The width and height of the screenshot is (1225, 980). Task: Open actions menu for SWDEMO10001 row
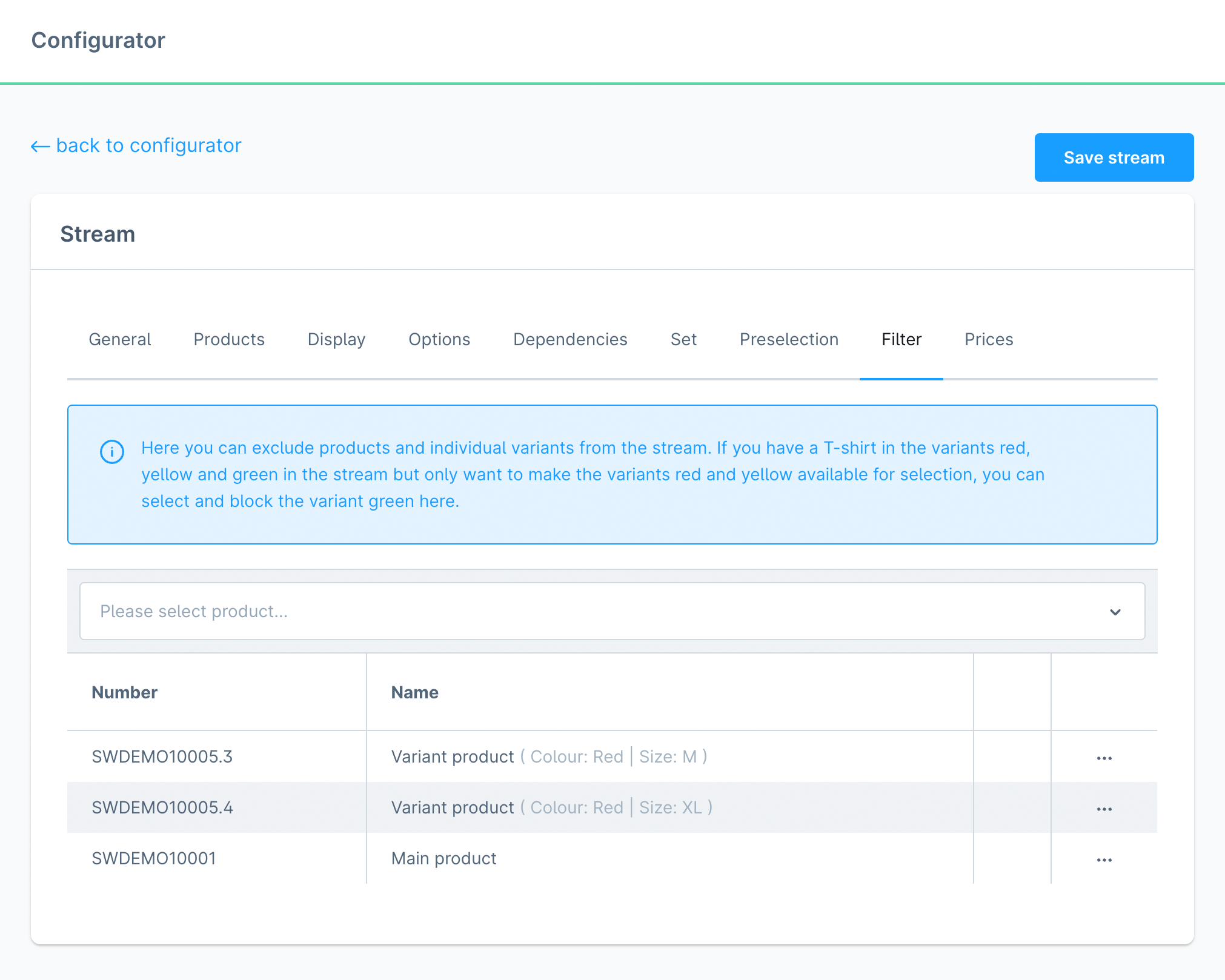tap(1104, 859)
